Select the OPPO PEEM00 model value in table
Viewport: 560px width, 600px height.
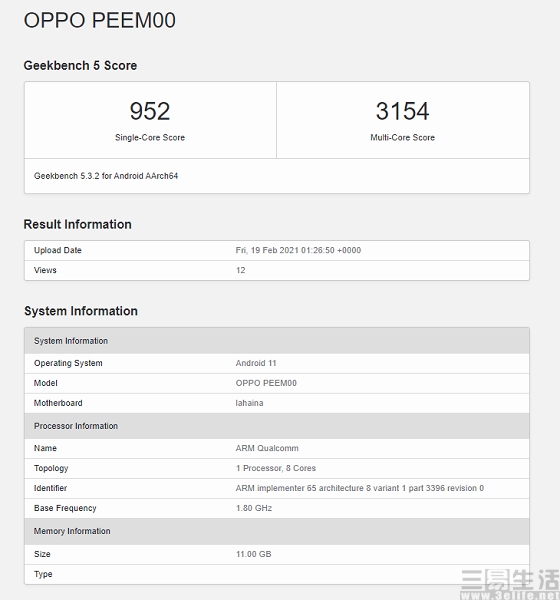tap(266, 383)
